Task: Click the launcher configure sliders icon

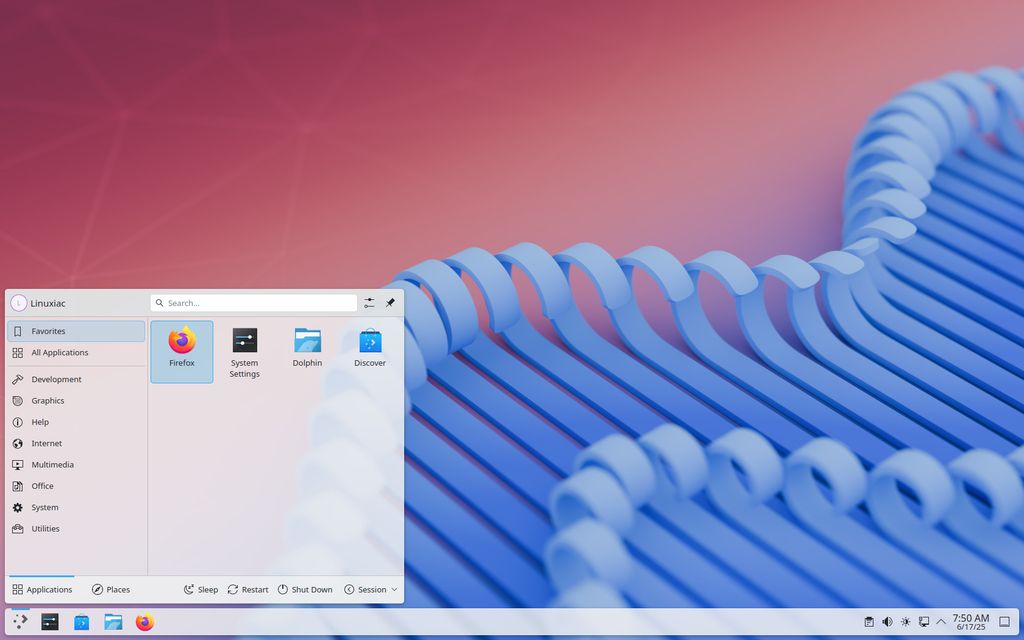Action: [x=370, y=303]
